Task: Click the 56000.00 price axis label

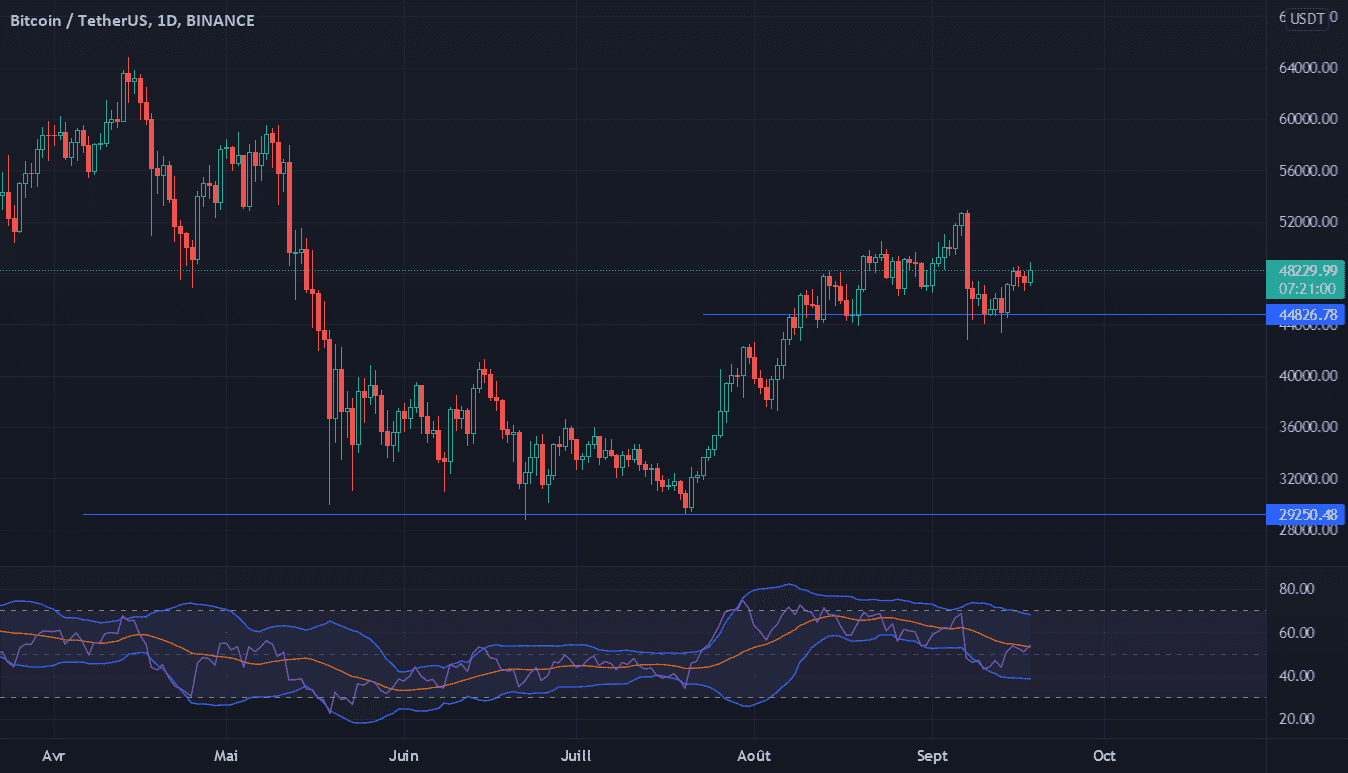Action: point(1309,171)
